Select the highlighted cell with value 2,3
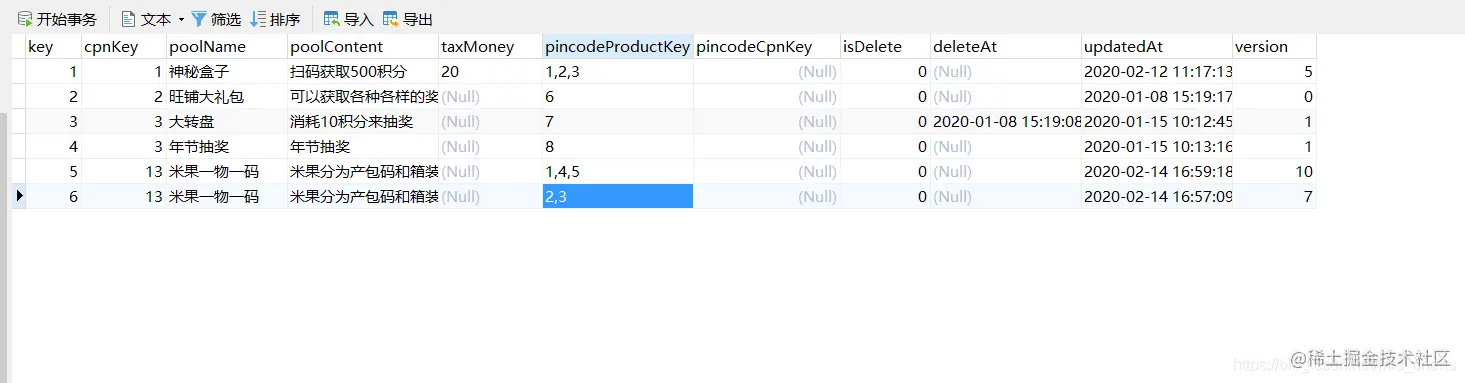Screen dimensions: 1465x383 [618, 196]
